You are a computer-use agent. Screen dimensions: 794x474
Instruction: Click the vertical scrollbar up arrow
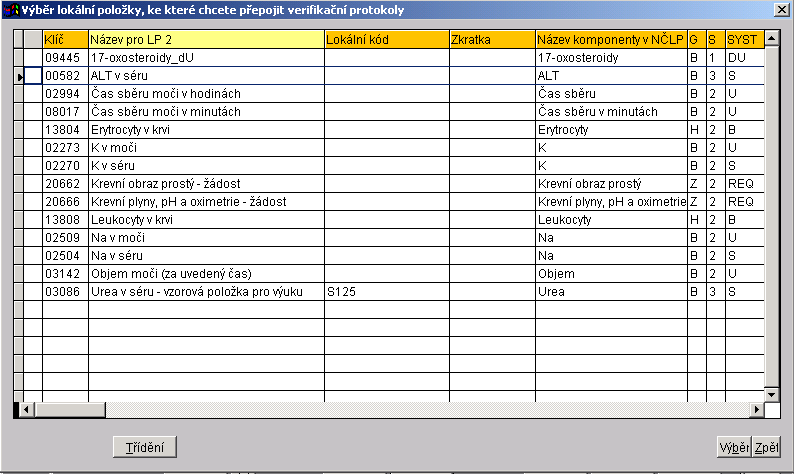[771, 38]
